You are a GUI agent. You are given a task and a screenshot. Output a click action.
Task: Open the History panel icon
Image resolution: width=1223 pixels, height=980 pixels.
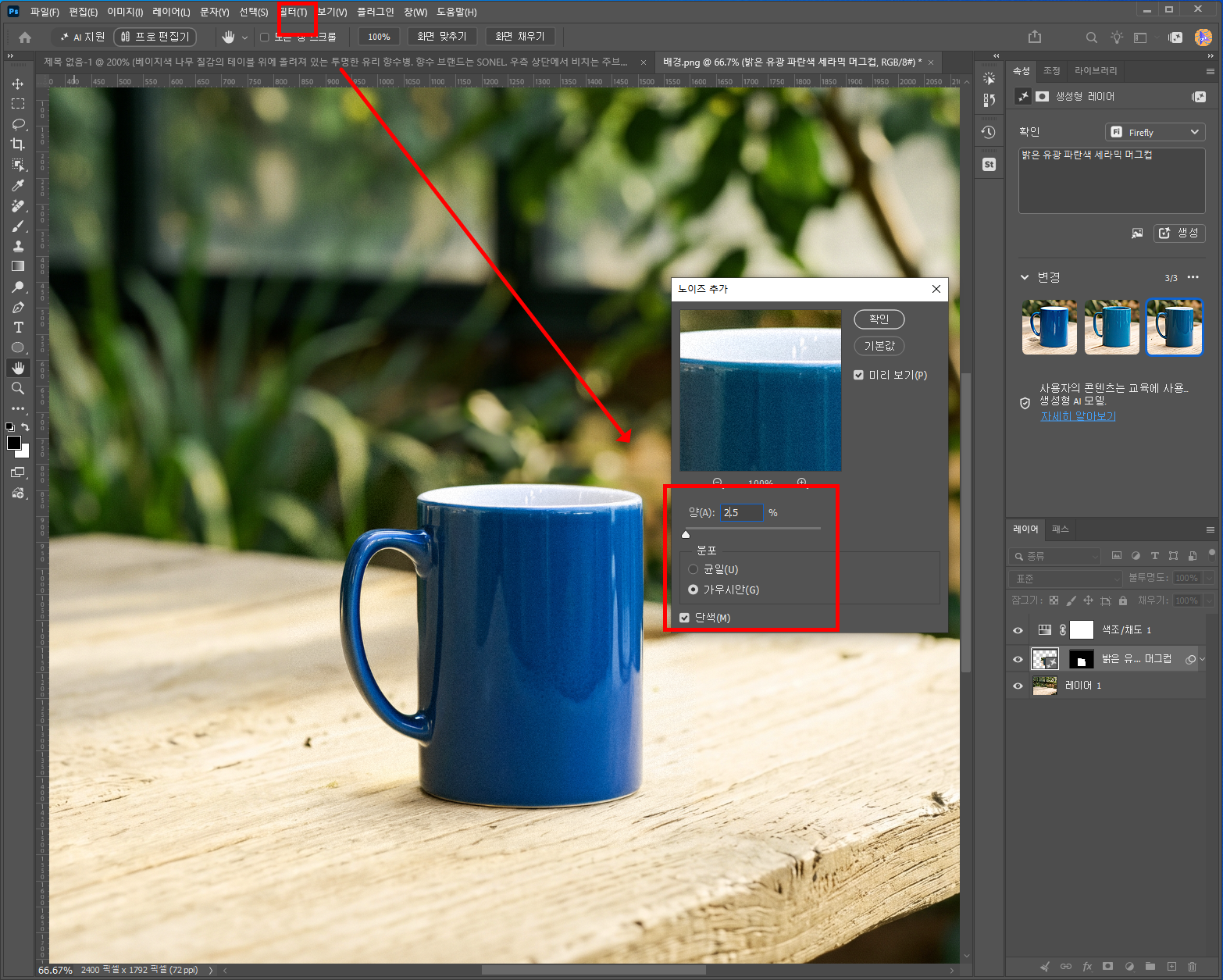pos(989,132)
